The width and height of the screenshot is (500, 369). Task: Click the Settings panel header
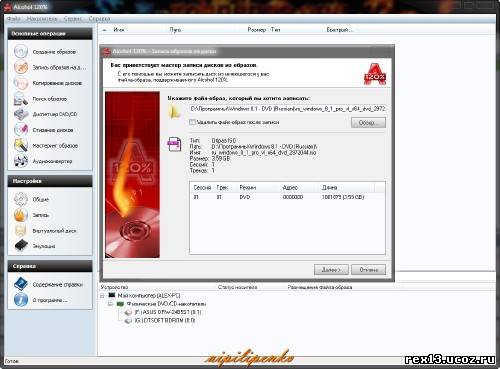[50, 181]
